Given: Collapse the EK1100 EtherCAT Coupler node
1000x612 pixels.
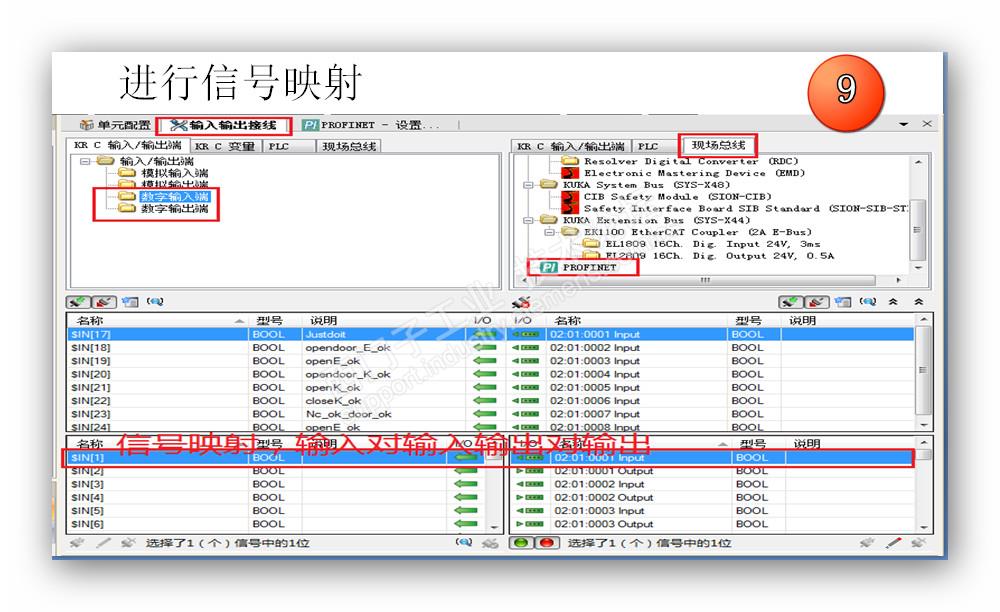Looking at the screenshot, I should coord(549,232).
